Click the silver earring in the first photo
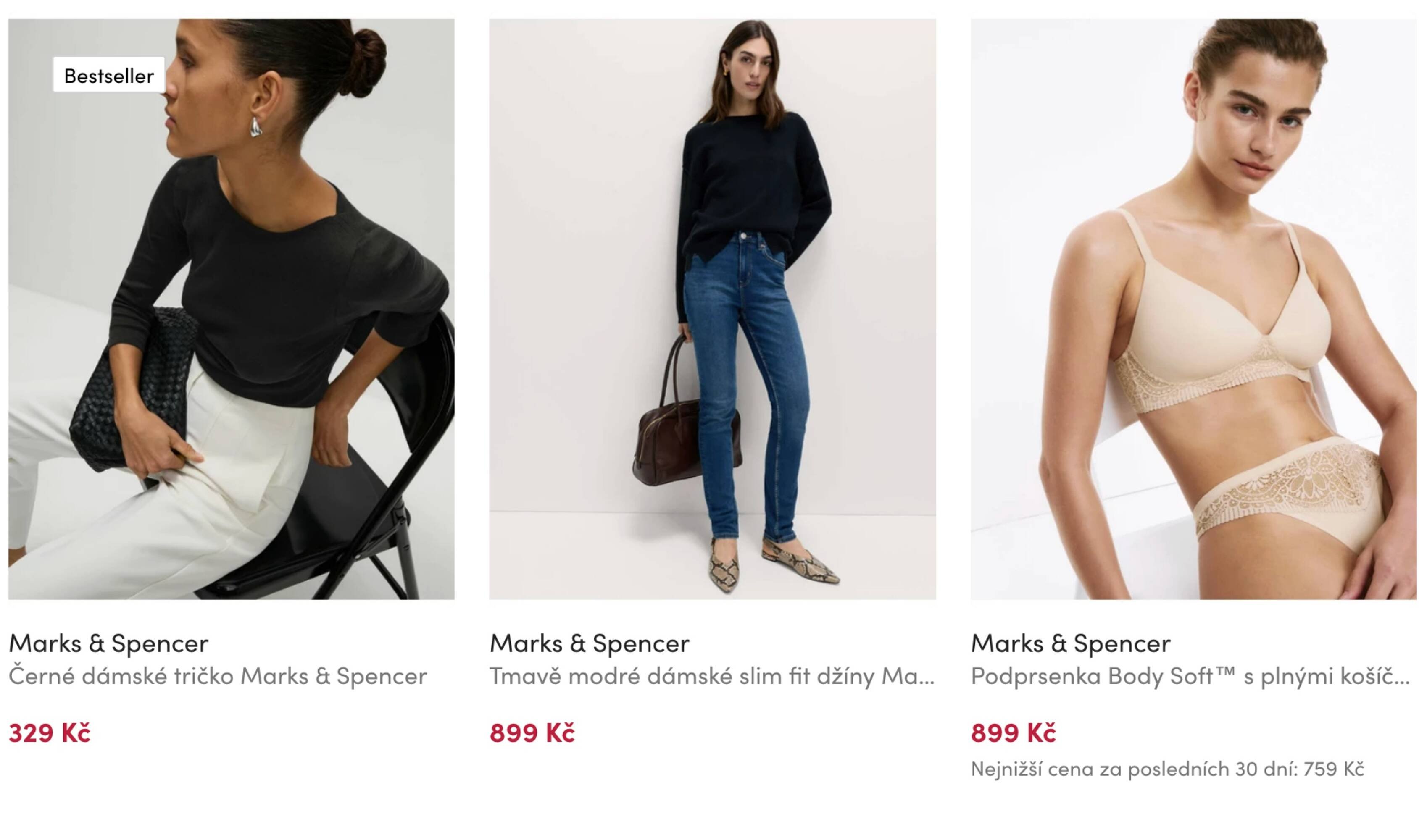 [x=256, y=127]
